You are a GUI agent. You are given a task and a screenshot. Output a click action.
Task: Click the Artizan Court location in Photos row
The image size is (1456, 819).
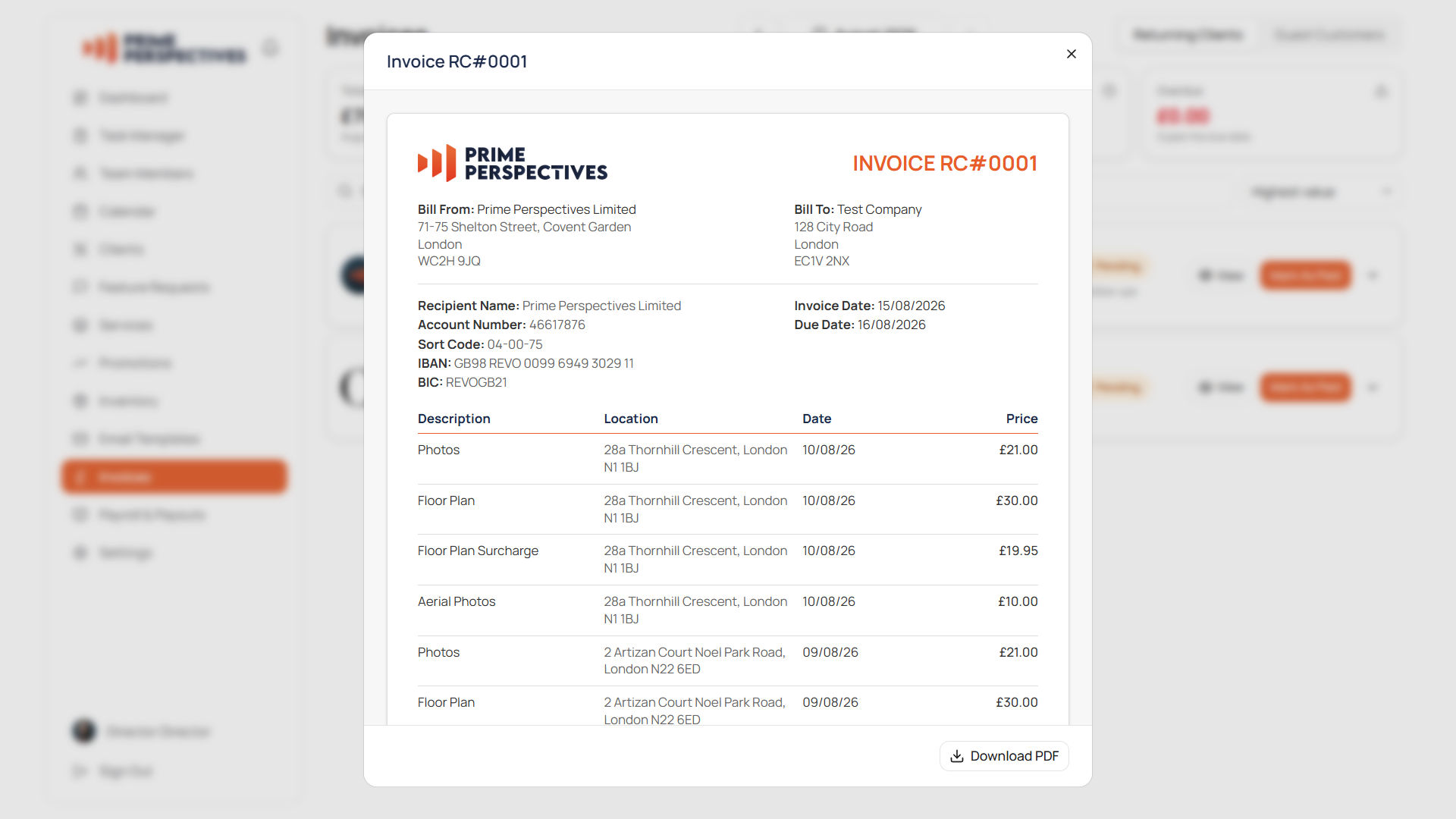point(695,661)
